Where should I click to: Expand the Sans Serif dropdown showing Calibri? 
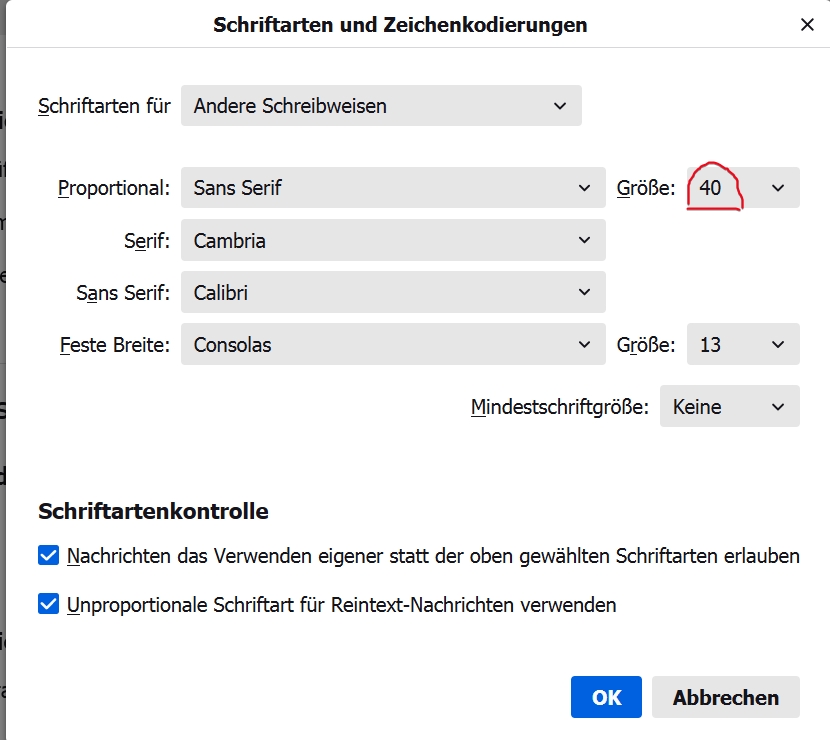[392, 293]
